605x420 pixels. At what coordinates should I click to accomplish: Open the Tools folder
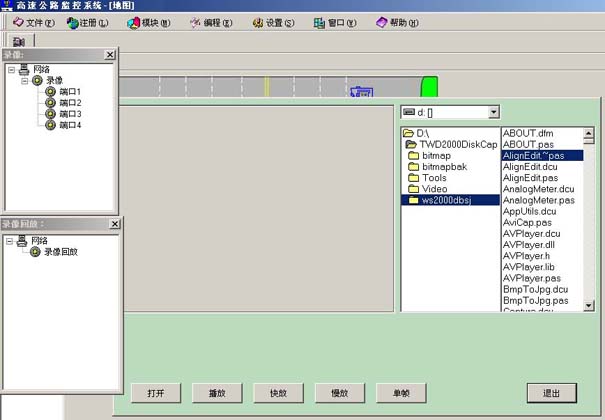coord(434,178)
